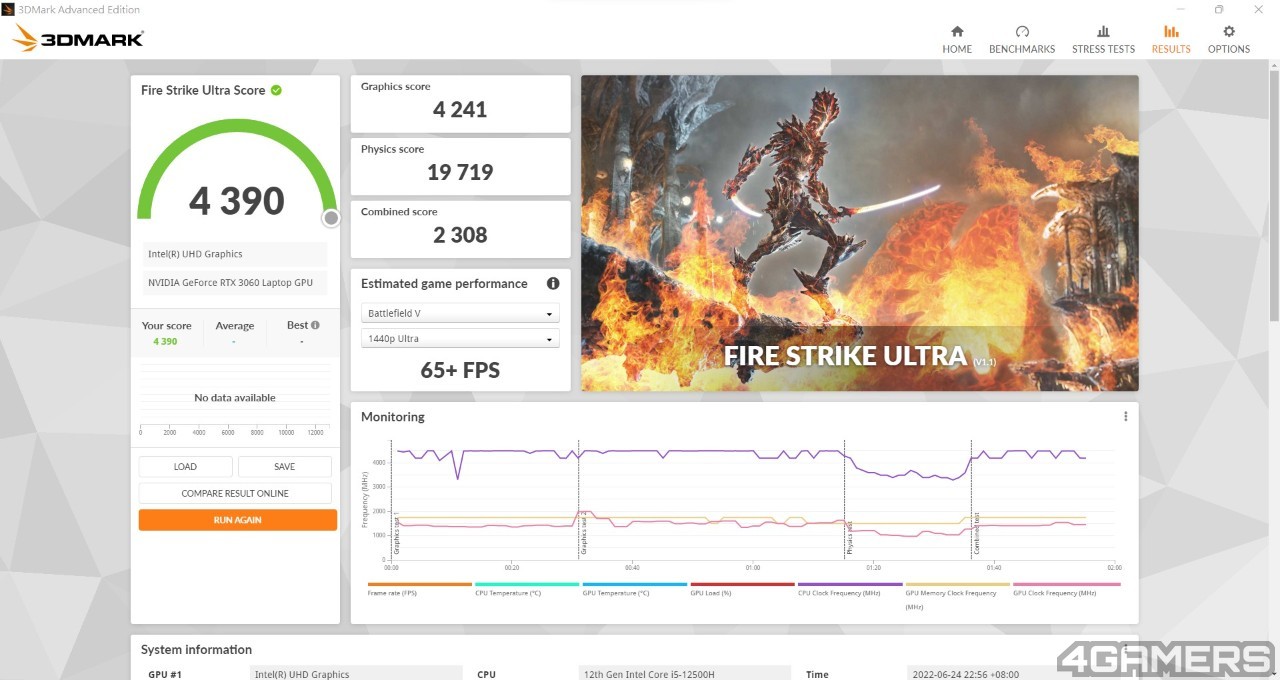Viewport: 1280px width, 680px height.
Task: Click the info icon next to Best
Action: point(316,325)
